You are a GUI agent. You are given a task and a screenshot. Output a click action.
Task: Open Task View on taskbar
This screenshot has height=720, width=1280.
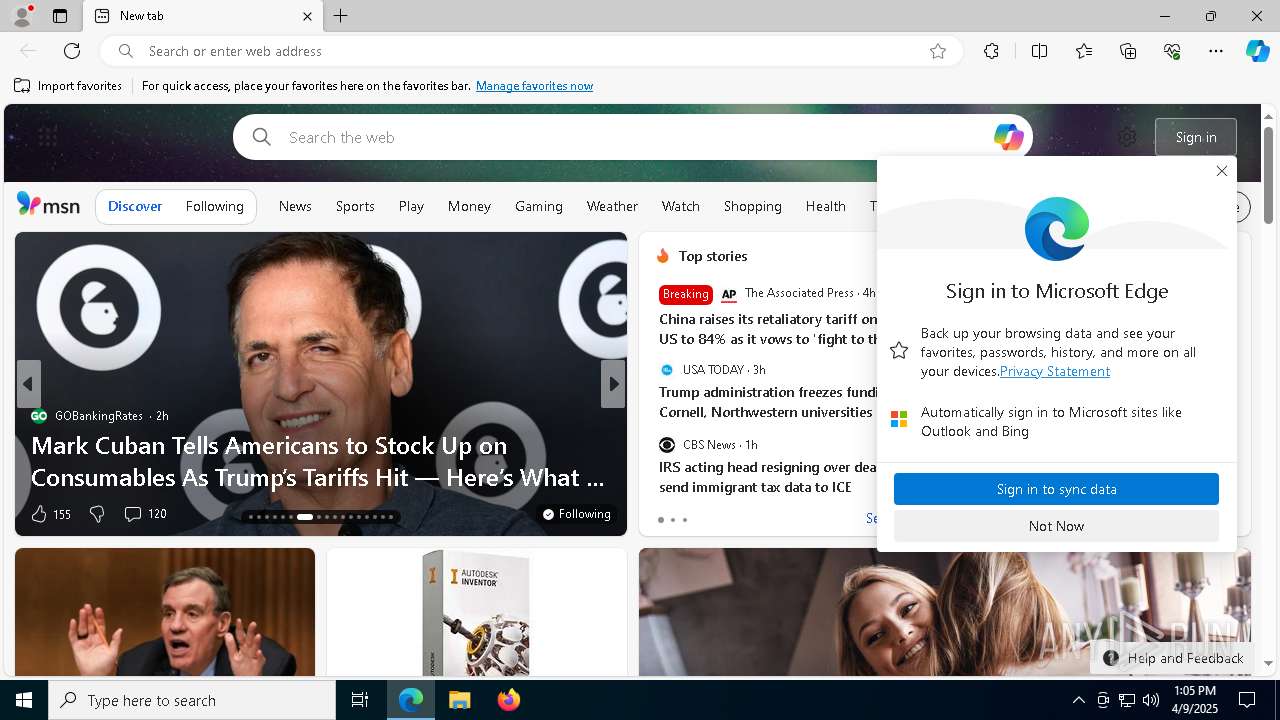pyautogui.click(x=360, y=700)
